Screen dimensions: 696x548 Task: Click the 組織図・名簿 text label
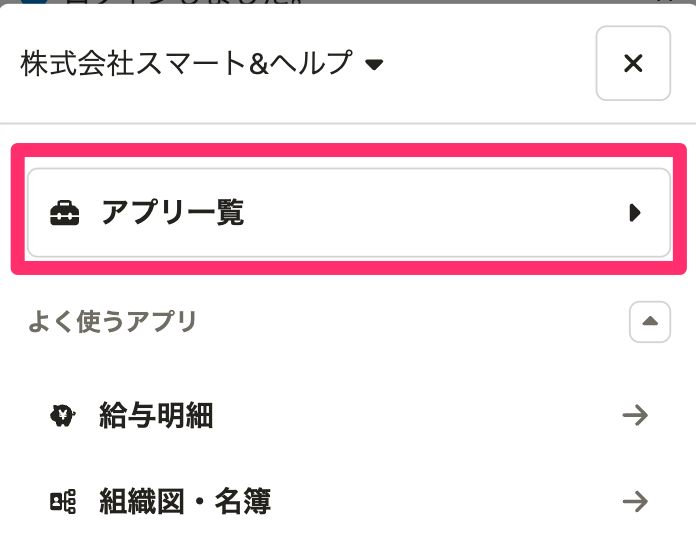pos(185,501)
